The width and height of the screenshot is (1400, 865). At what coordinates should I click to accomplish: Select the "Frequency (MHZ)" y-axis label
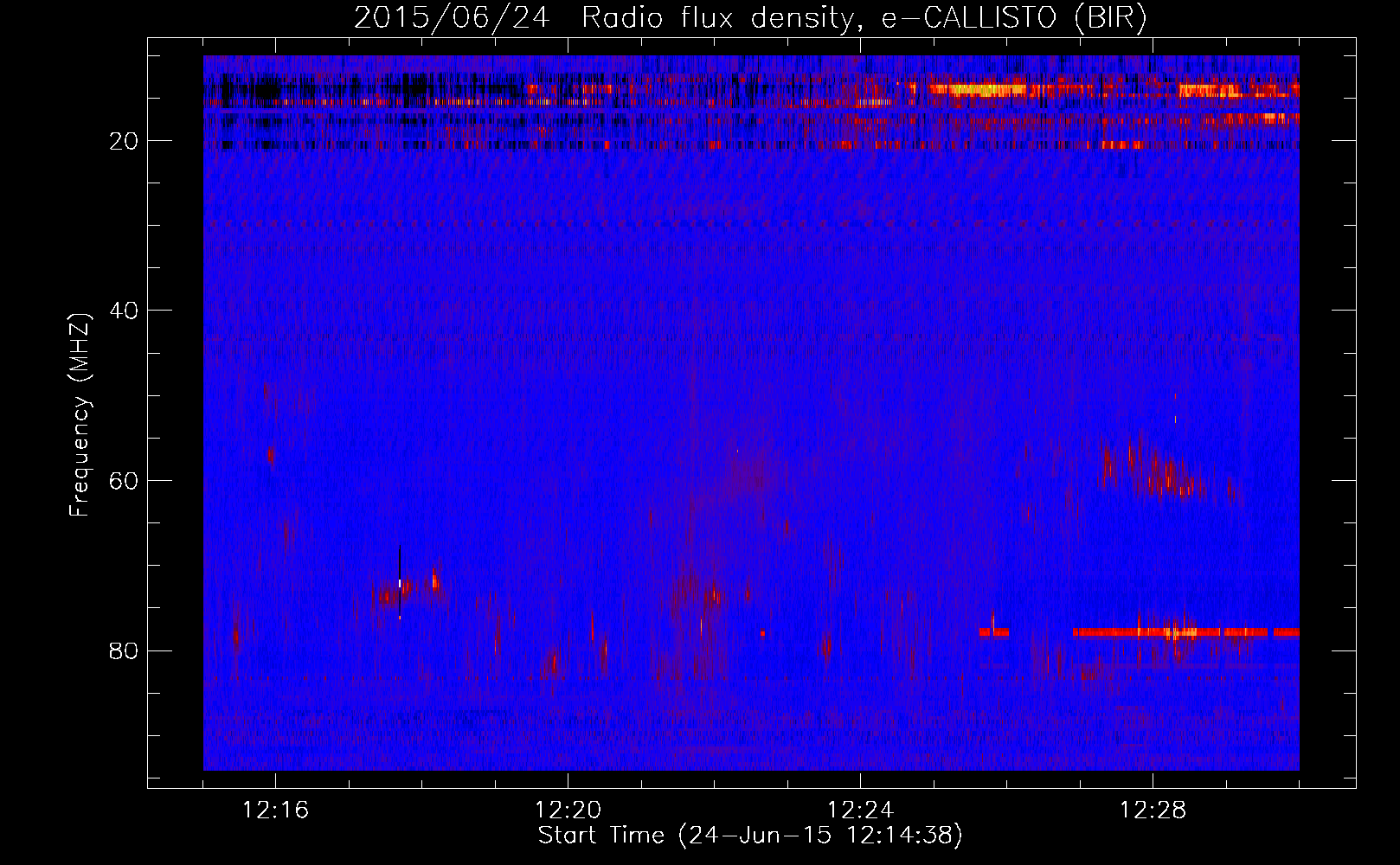point(80,415)
